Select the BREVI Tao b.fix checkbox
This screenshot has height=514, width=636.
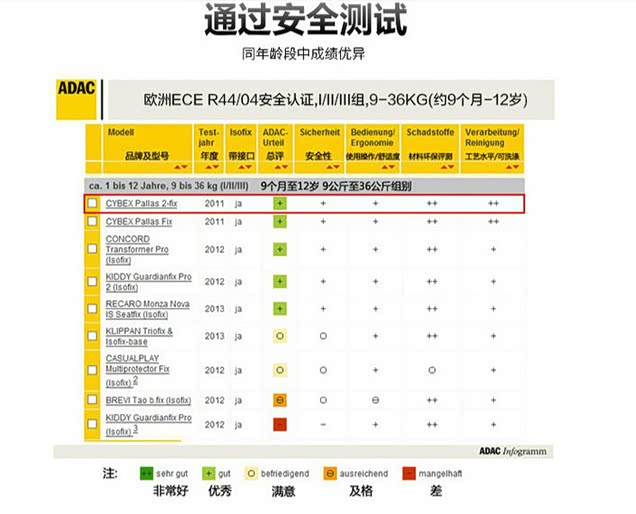pos(92,400)
